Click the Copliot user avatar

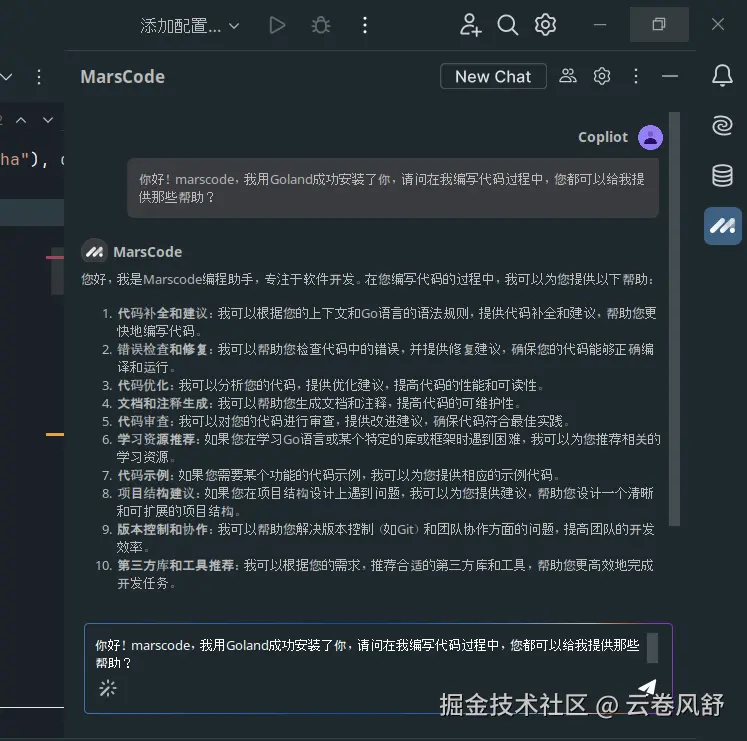650,138
